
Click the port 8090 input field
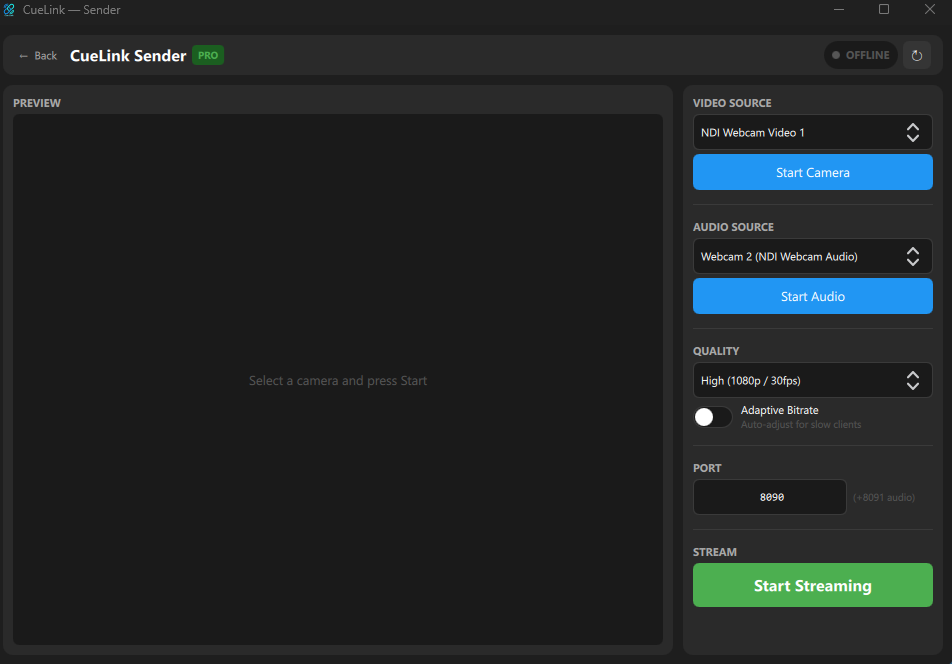click(769, 496)
